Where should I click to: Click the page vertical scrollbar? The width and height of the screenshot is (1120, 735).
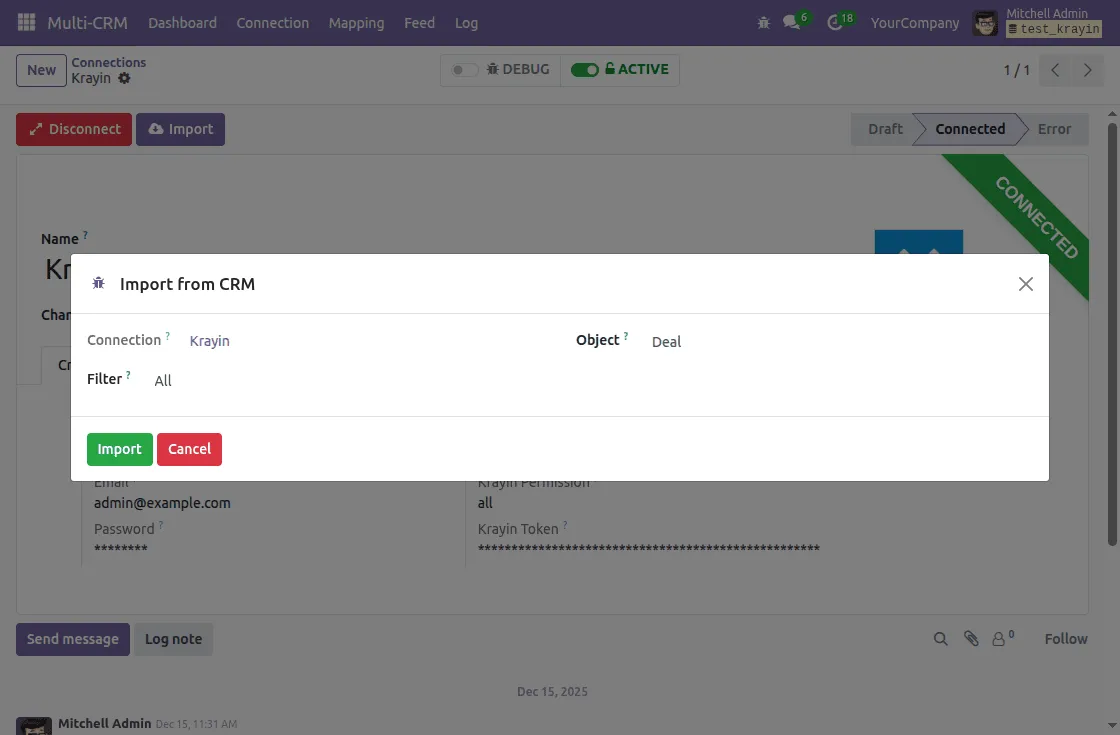[x=1112, y=334]
